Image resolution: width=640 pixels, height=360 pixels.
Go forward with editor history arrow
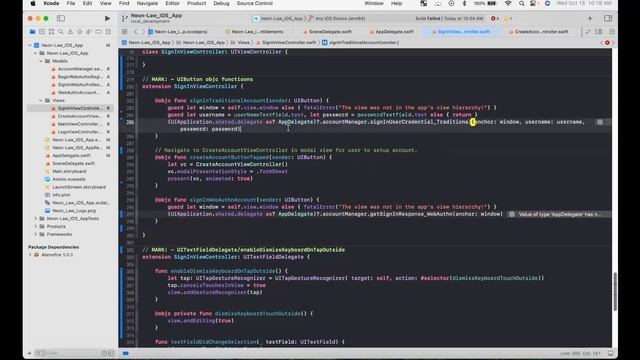click(142, 31)
